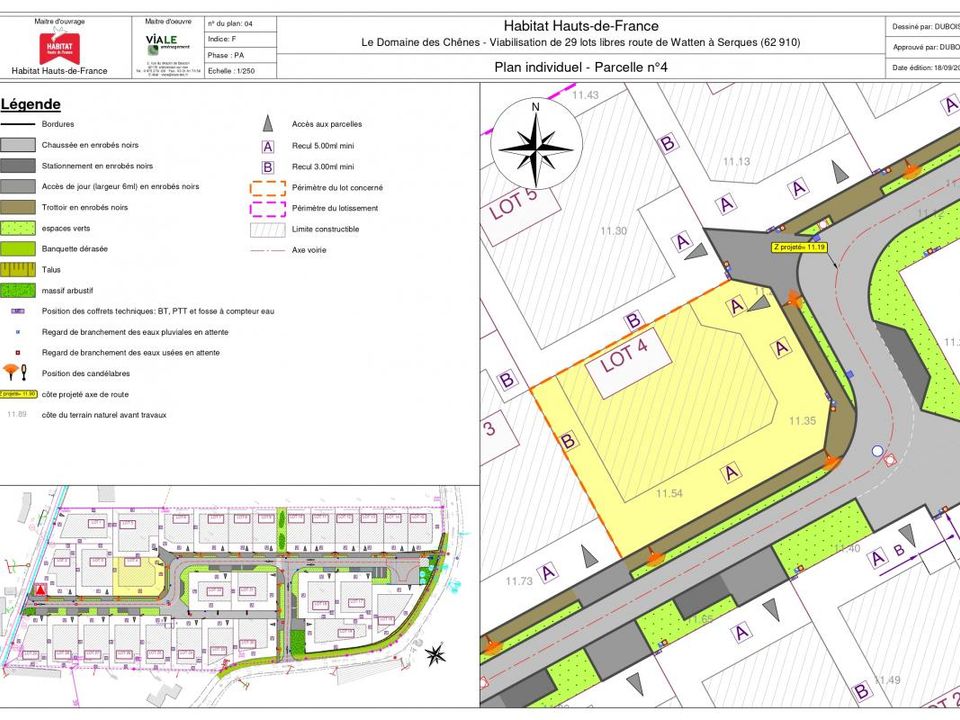The width and height of the screenshot is (960, 720).
Task: Click the yellow highlighted lot on overview map
Action: [x=138, y=576]
